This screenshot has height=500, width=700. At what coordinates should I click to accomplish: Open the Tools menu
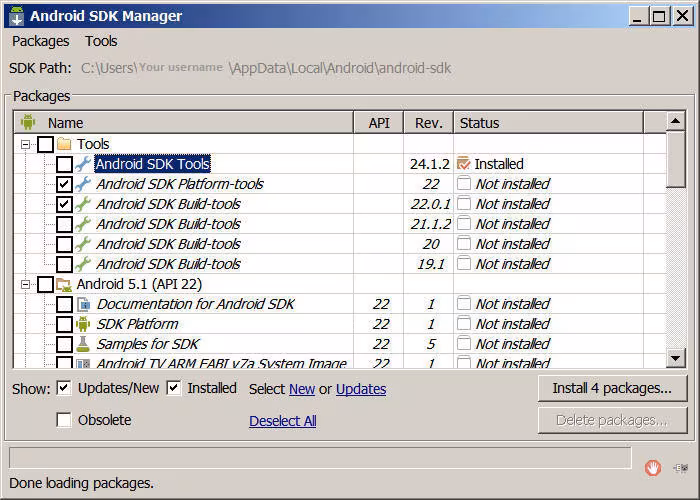click(101, 41)
